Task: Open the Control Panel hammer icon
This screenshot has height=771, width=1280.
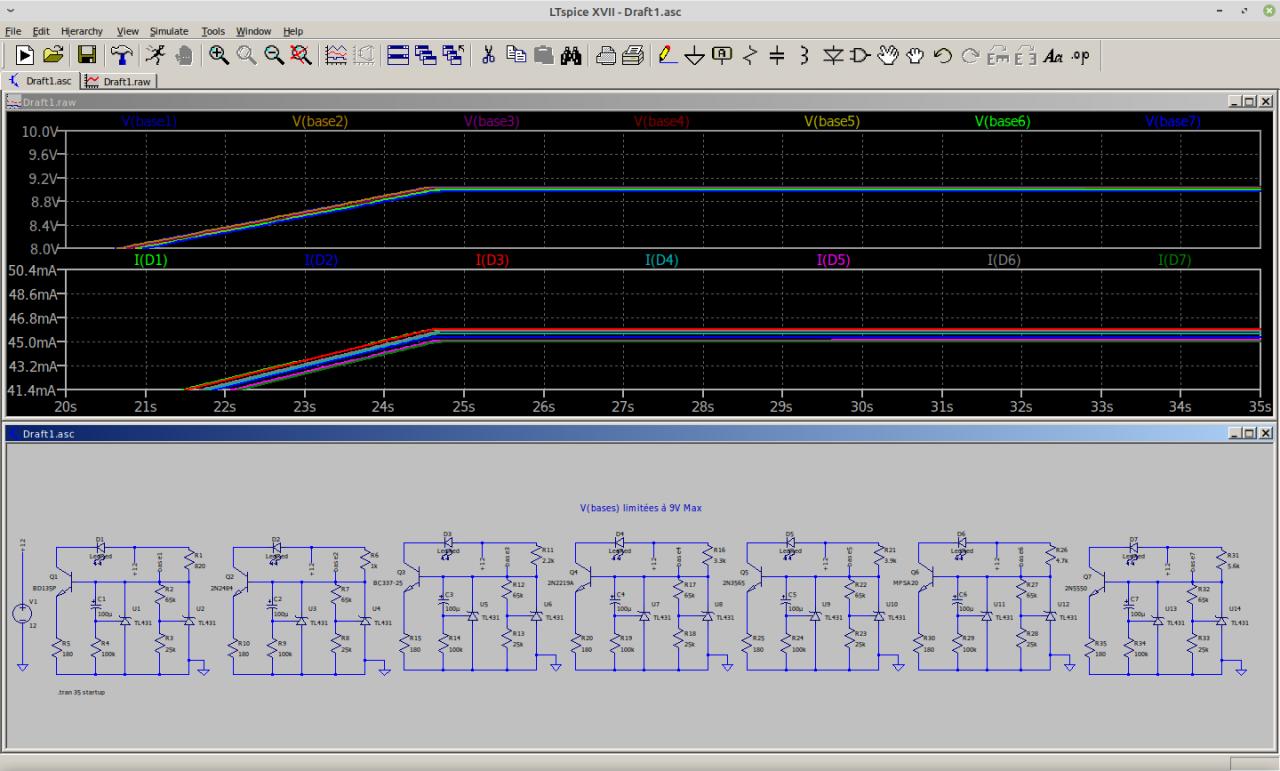Action: pos(121,56)
